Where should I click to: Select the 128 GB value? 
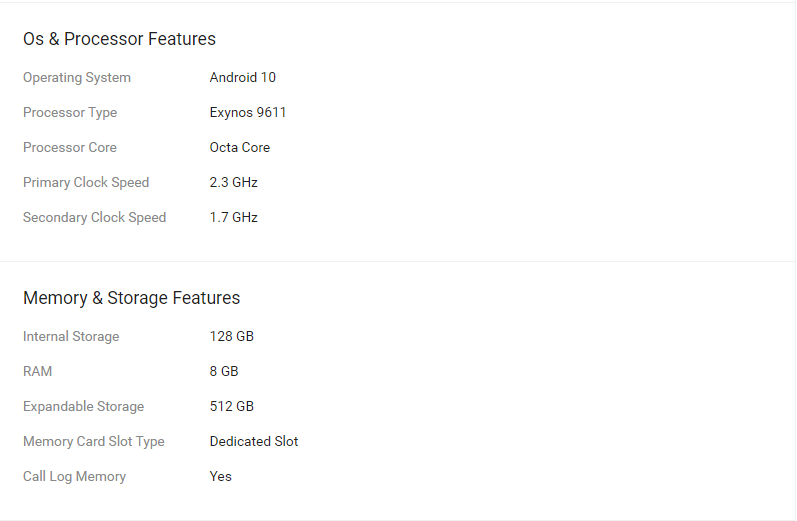click(232, 337)
